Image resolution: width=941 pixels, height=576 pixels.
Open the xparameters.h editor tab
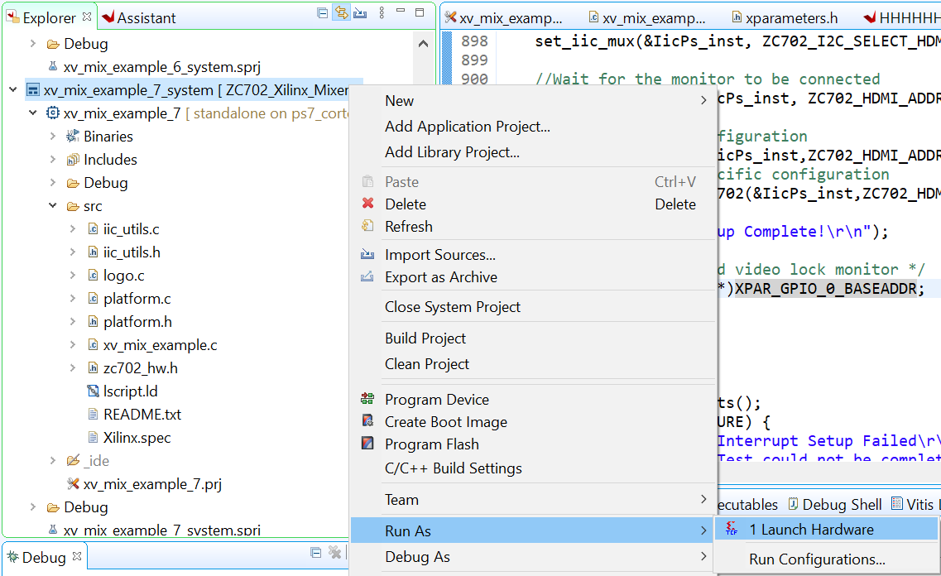pyautogui.click(x=784, y=18)
